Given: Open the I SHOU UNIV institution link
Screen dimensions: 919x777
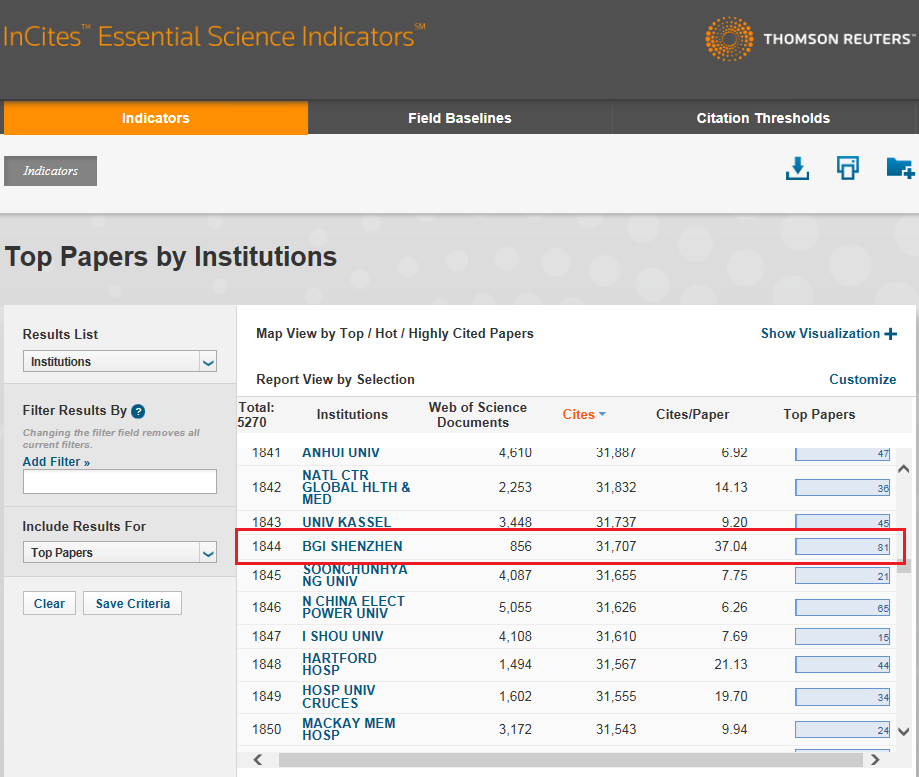Looking at the screenshot, I should tap(342, 636).
